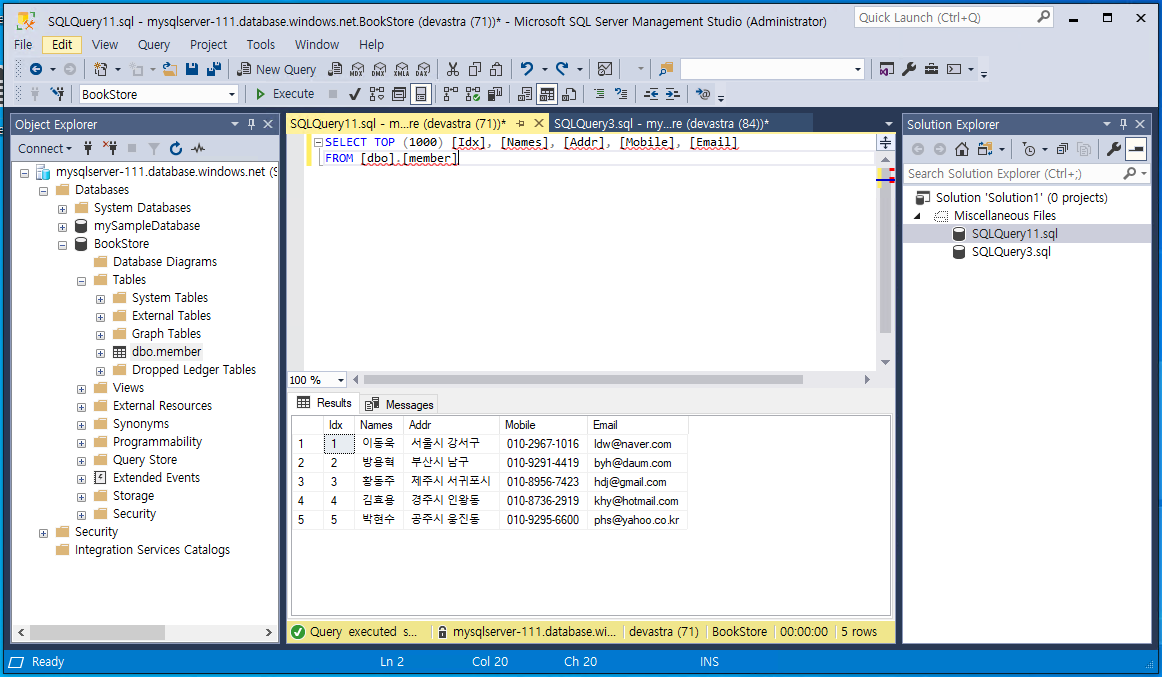
Task: Click the Save All disks icon
Action: click(214, 70)
